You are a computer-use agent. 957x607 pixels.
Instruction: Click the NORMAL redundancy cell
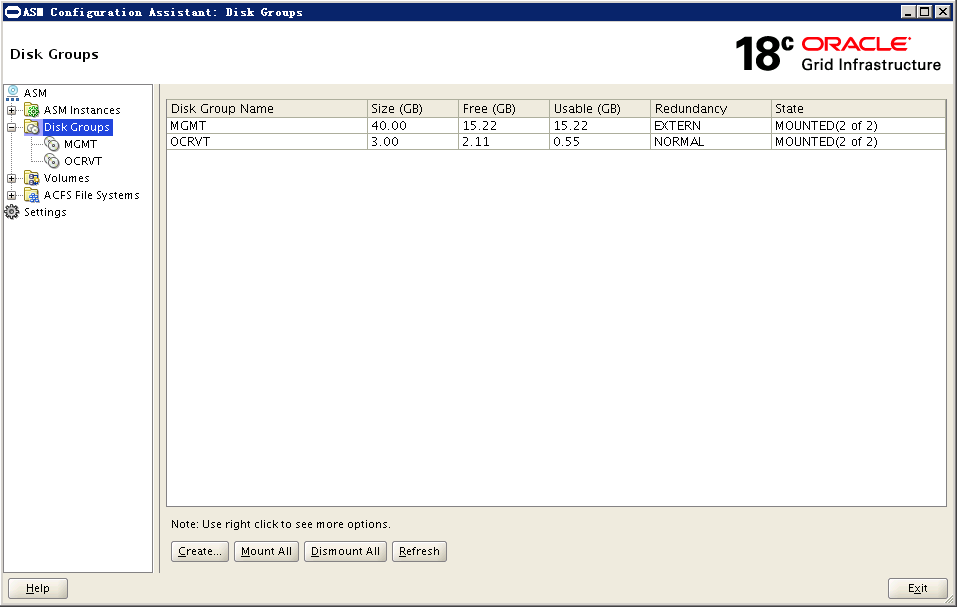coord(711,142)
